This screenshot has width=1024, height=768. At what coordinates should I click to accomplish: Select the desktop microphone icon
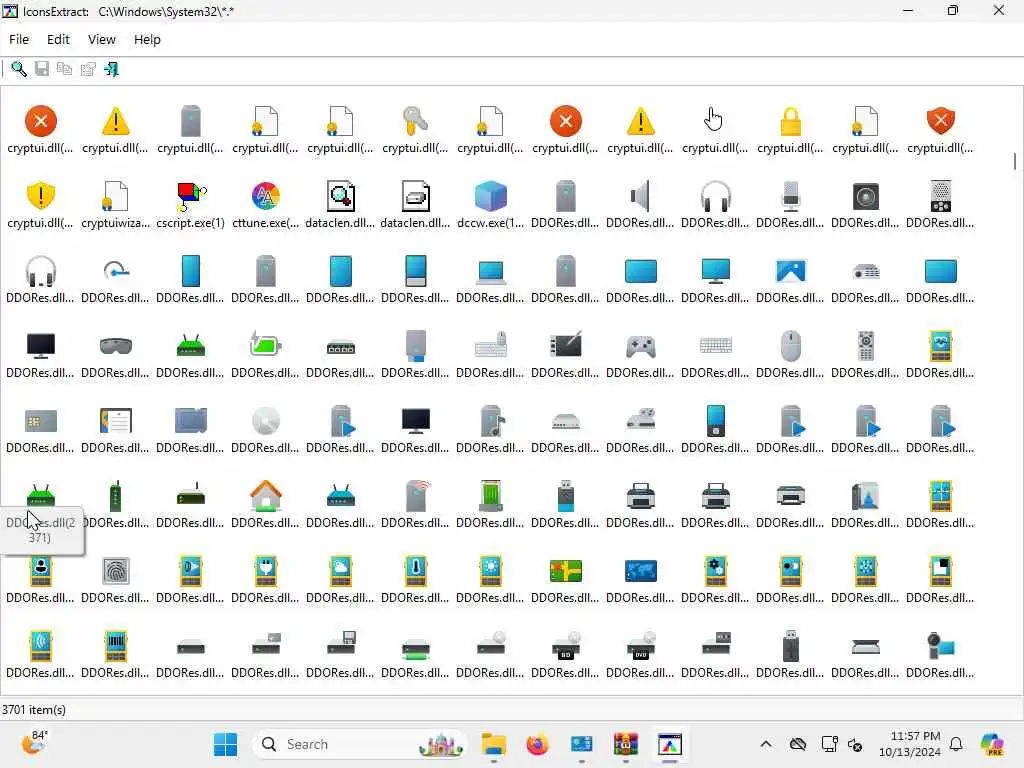tap(790, 196)
